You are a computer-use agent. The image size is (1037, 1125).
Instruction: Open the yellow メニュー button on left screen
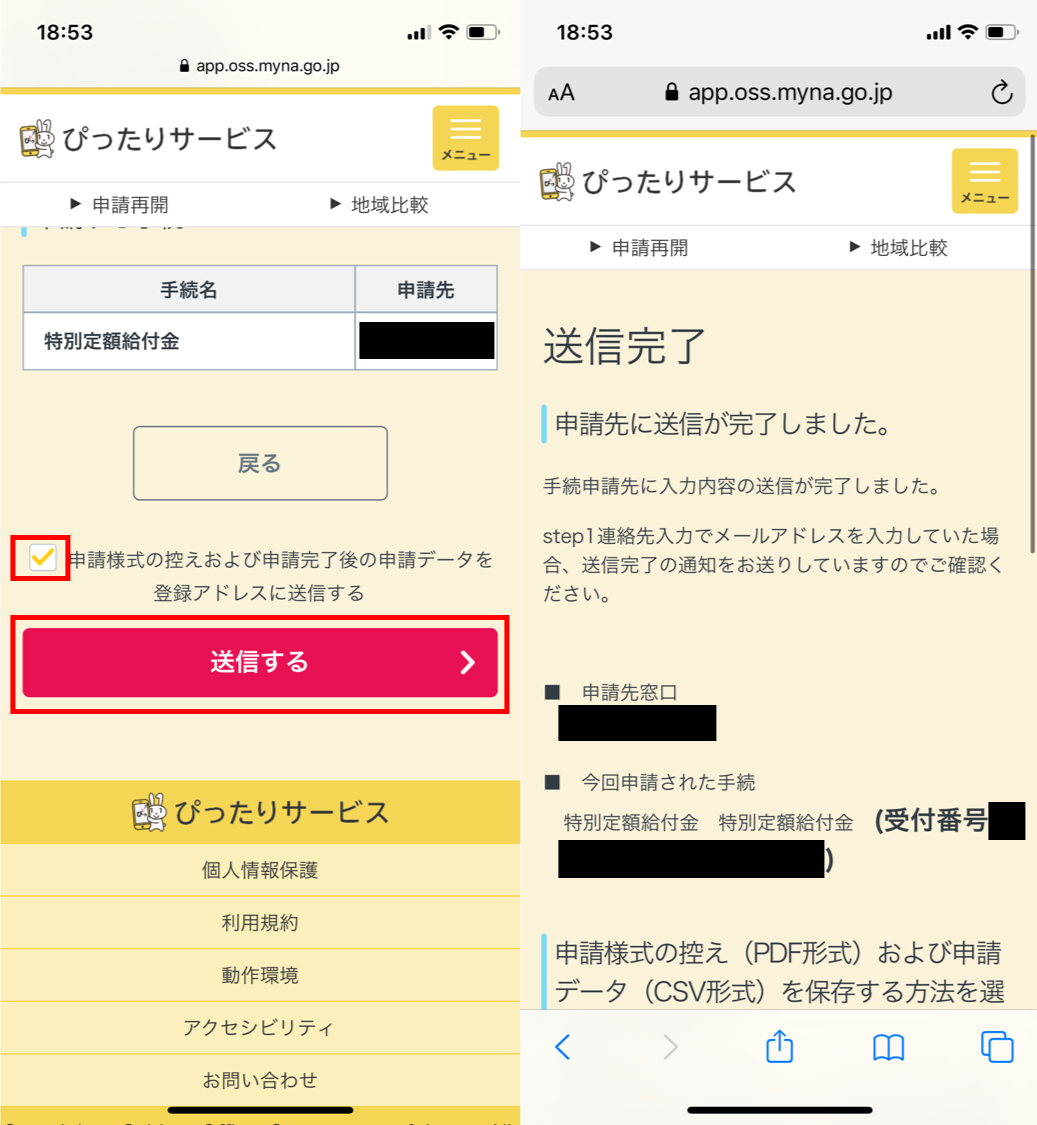(x=465, y=138)
